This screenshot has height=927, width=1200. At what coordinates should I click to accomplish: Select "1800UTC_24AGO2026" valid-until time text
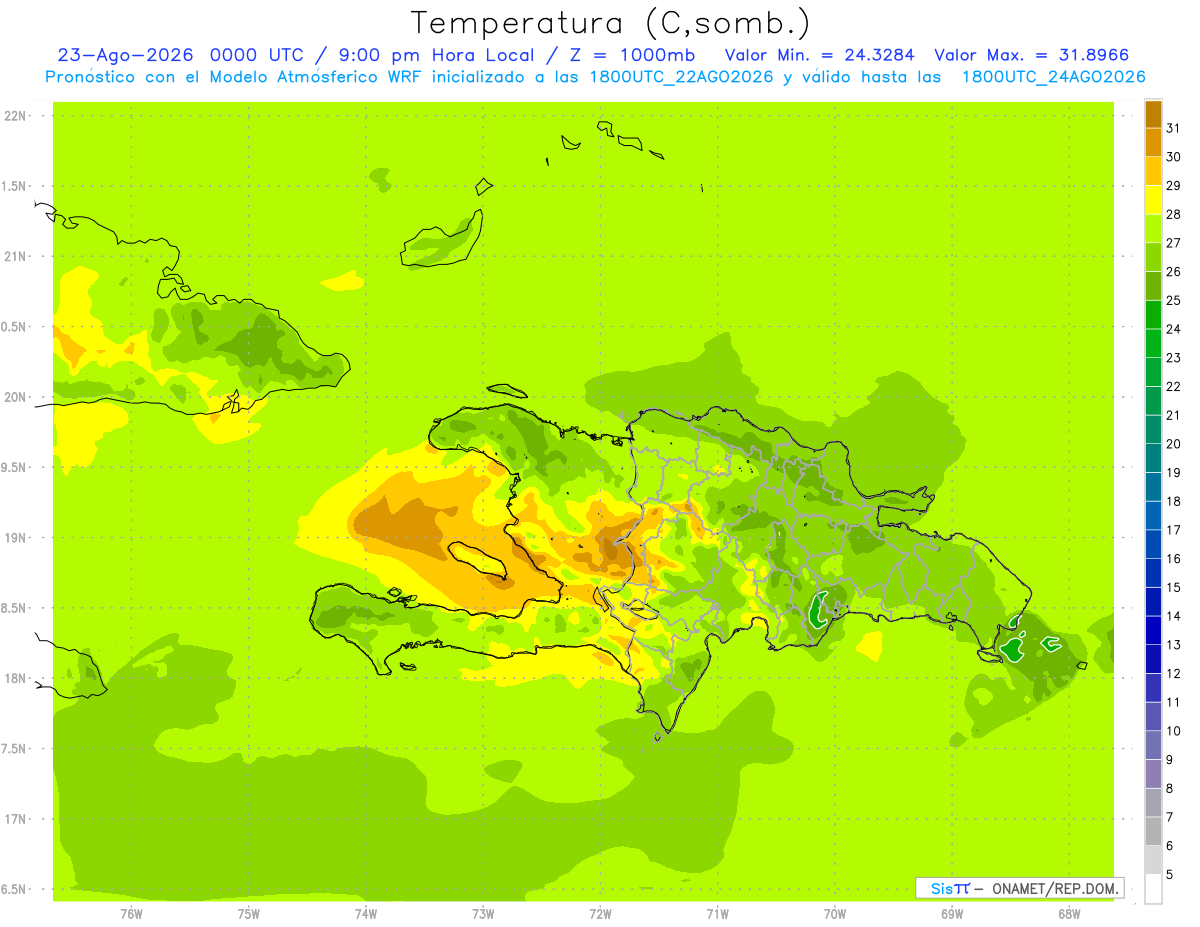pyautogui.click(x=1053, y=77)
